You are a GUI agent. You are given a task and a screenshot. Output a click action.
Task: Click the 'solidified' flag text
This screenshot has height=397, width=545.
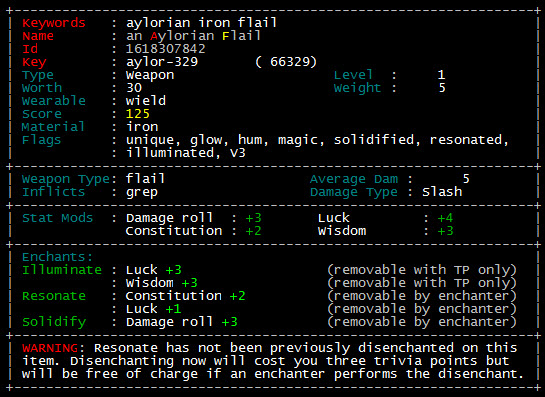tap(374, 140)
